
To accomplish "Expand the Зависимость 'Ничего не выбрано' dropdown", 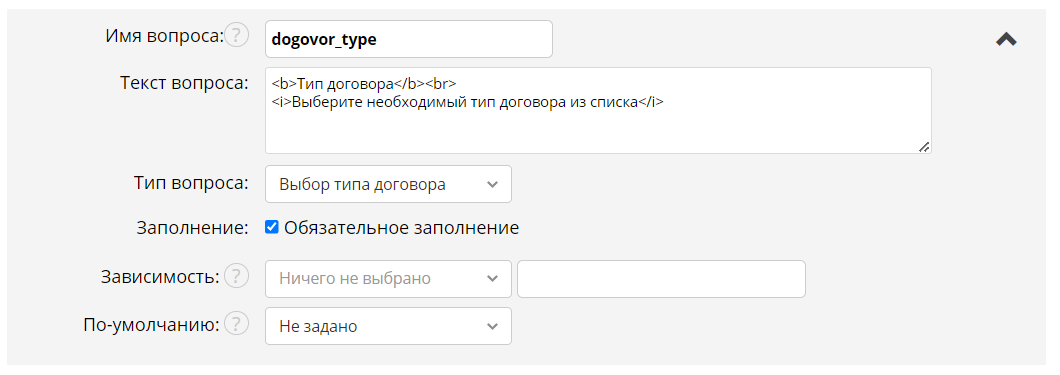I will pyautogui.click(x=388, y=278).
